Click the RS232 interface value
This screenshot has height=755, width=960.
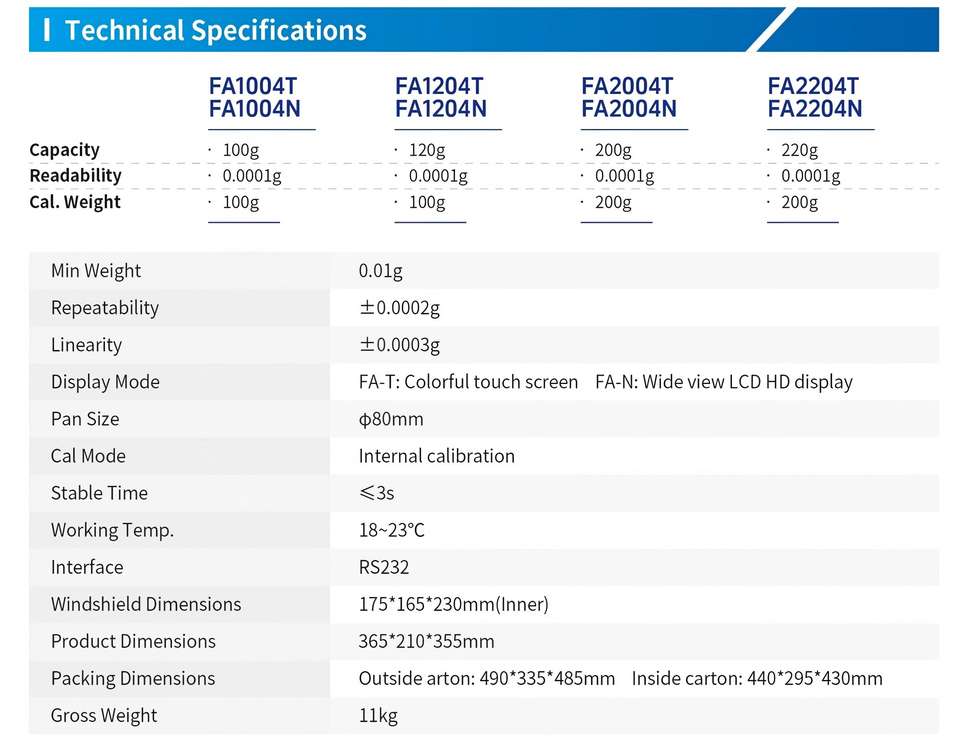384,567
